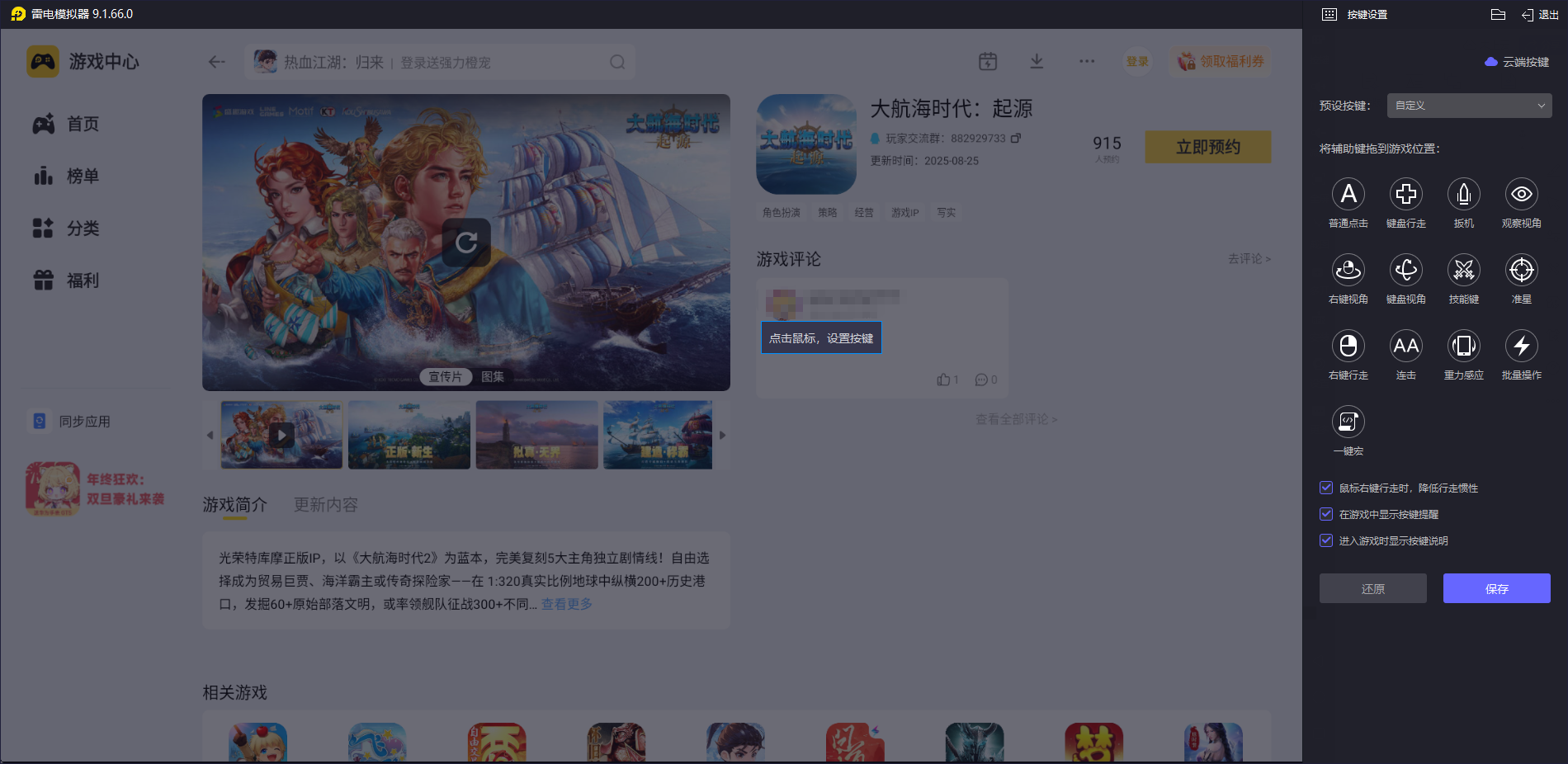Select the 键盘视角 keyboard view icon

1406,270
